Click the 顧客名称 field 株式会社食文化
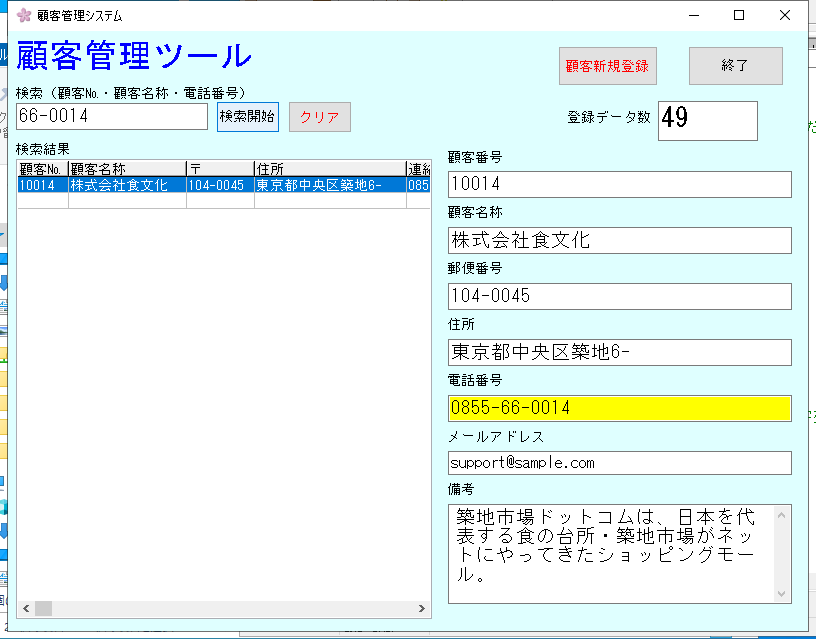 coord(619,240)
